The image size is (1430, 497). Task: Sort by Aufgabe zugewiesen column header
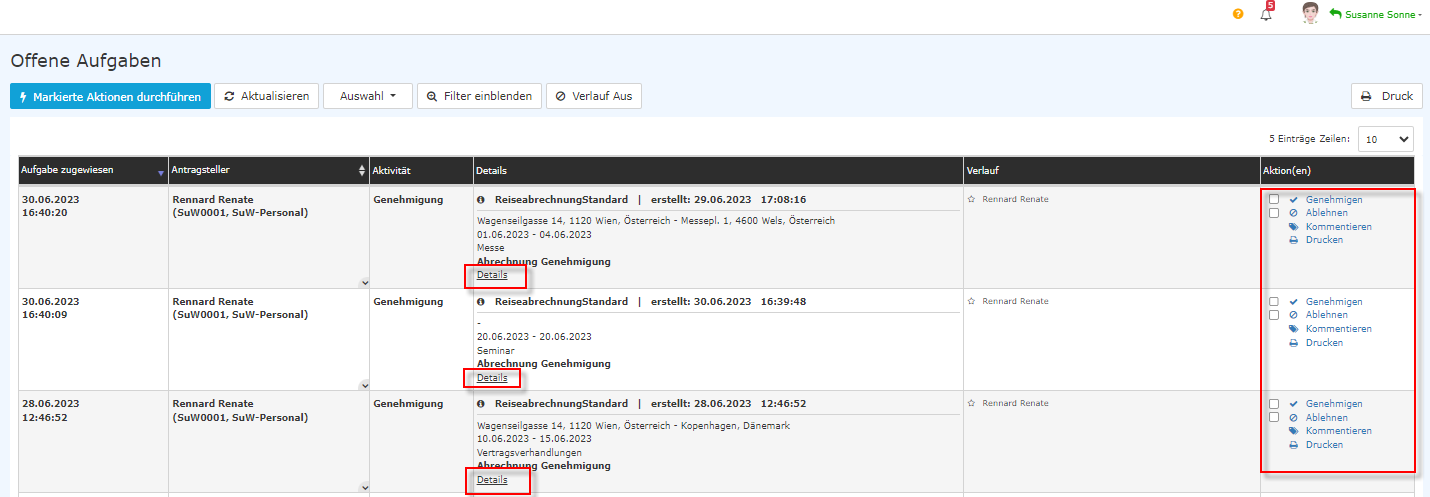tap(92, 170)
